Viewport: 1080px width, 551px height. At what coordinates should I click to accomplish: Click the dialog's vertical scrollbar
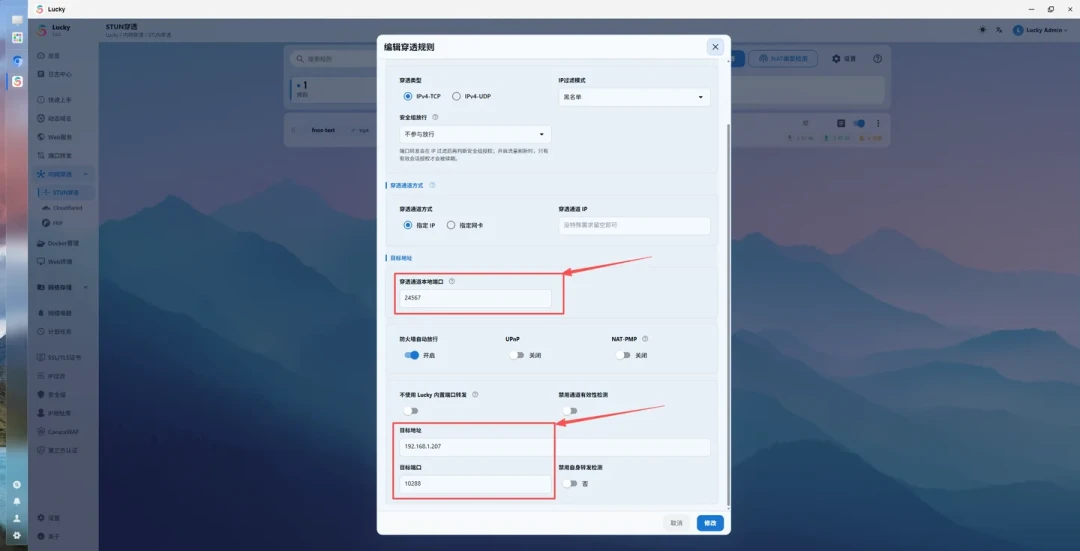pyautogui.click(x=727, y=313)
